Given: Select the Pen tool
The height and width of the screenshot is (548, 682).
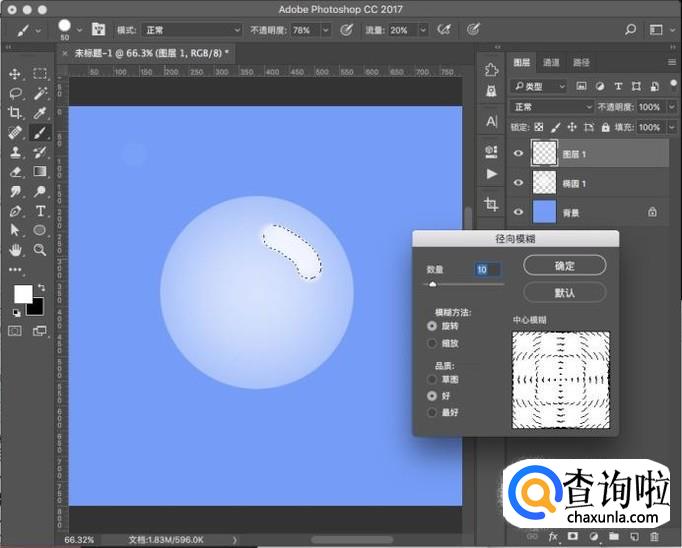Looking at the screenshot, I should (x=15, y=211).
